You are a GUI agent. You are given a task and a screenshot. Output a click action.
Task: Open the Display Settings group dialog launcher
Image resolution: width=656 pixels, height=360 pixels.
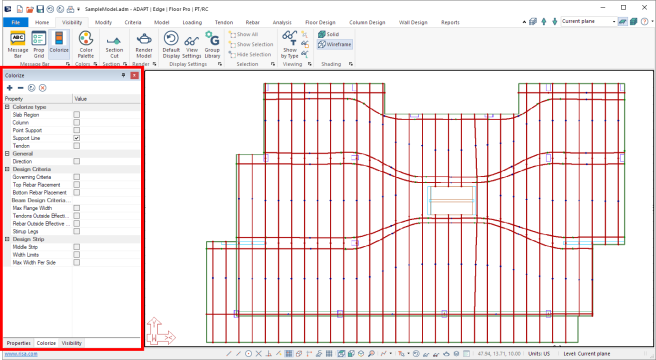click(220, 64)
